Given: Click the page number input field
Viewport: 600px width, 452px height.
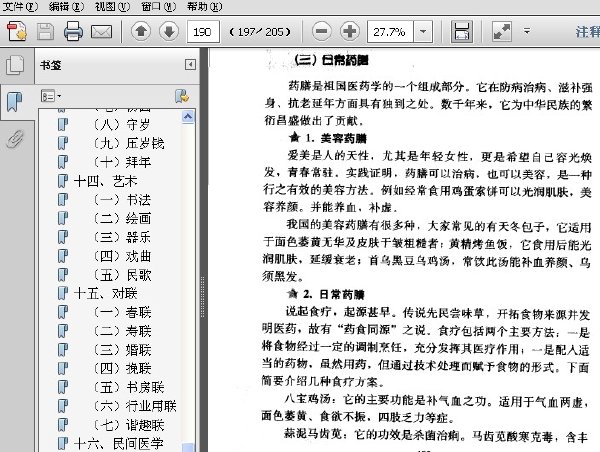Looking at the screenshot, I should [x=203, y=31].
